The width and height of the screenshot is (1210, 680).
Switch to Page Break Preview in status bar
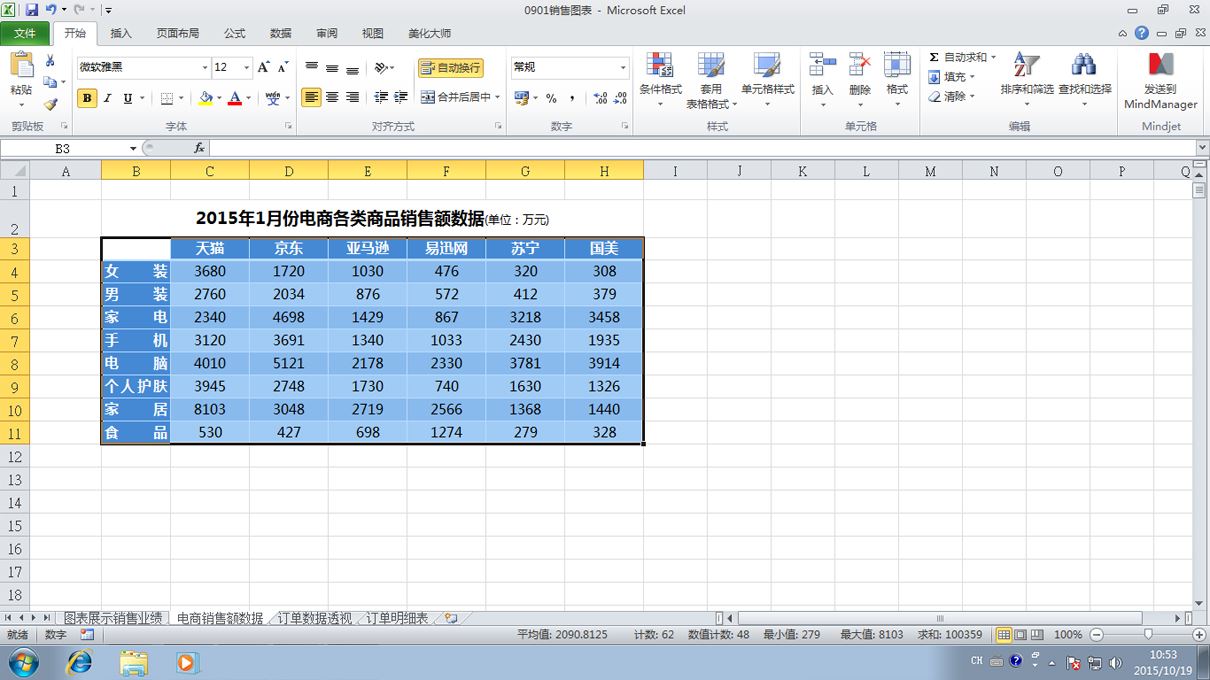[x=1039, y=635]
